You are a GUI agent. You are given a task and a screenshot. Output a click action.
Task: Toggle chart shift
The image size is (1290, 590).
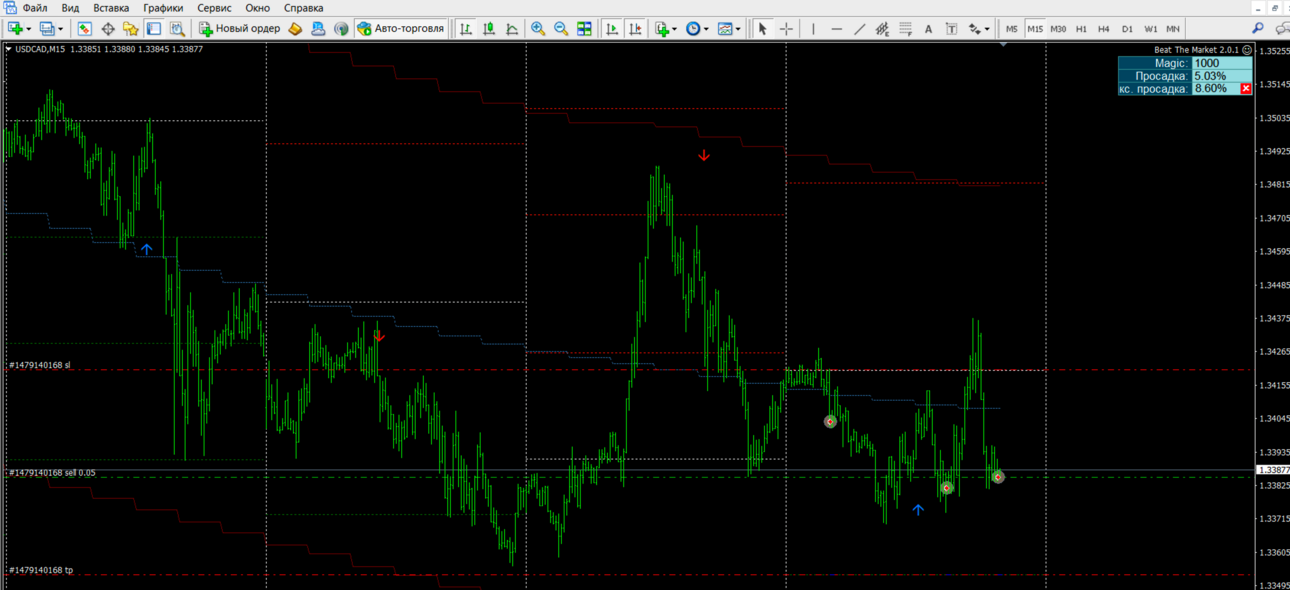pos(635,29)
